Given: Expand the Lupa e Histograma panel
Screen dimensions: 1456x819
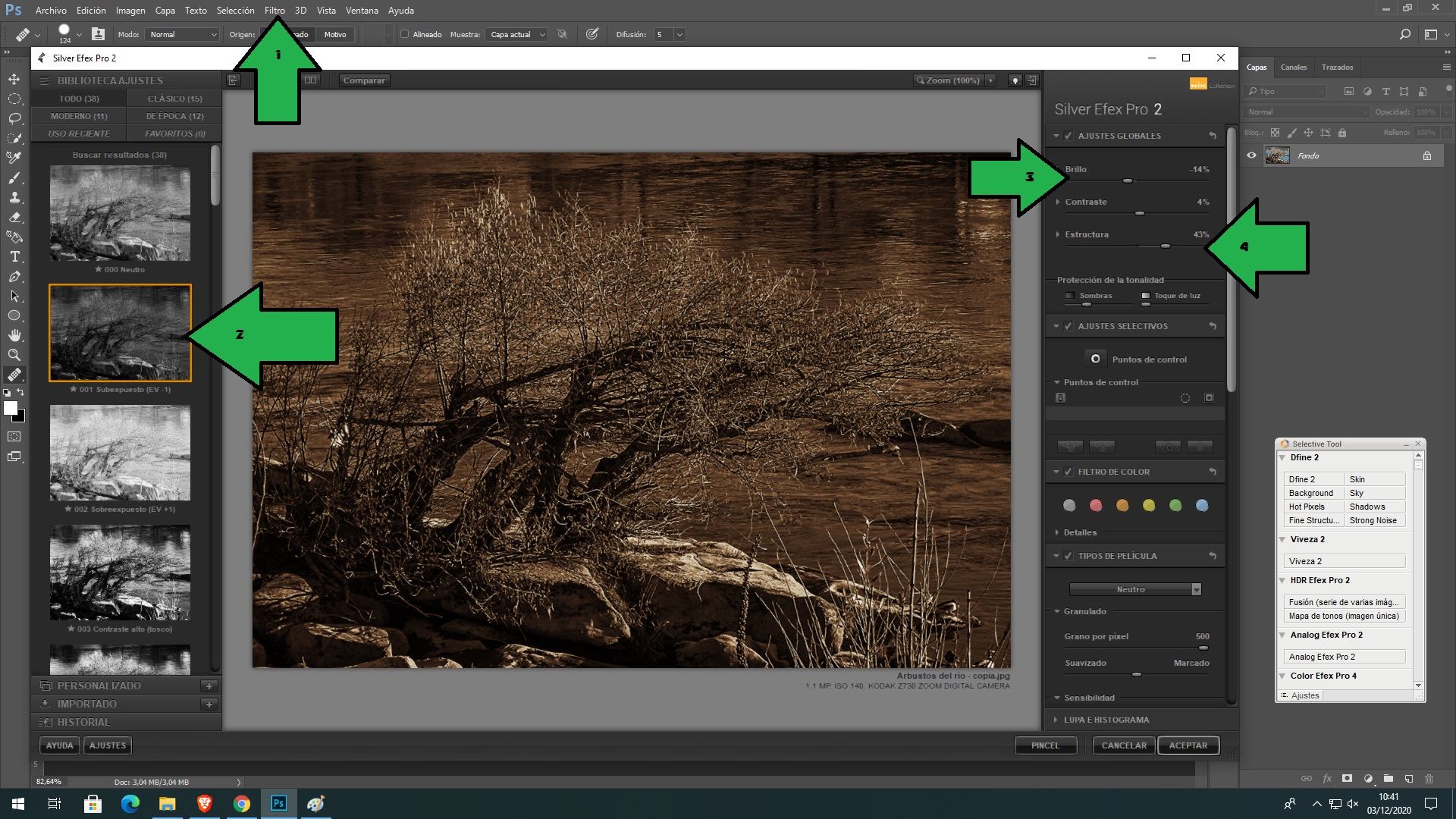Looking at the screenshot, I should coord(1056,720).
